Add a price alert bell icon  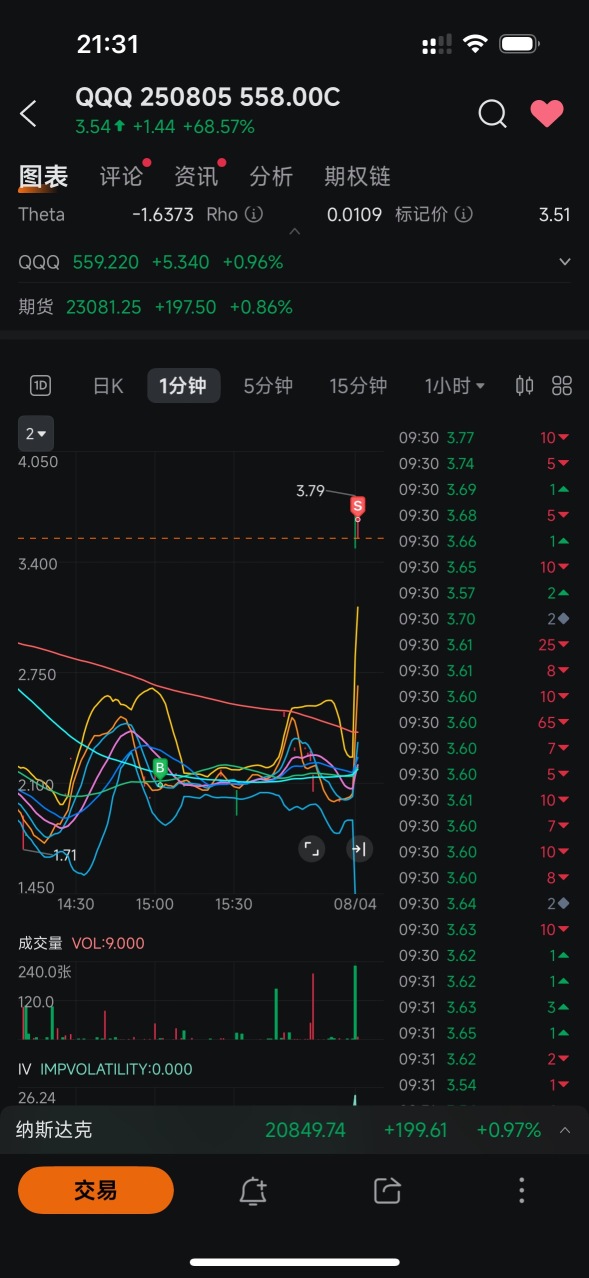tap(253, 1190)
